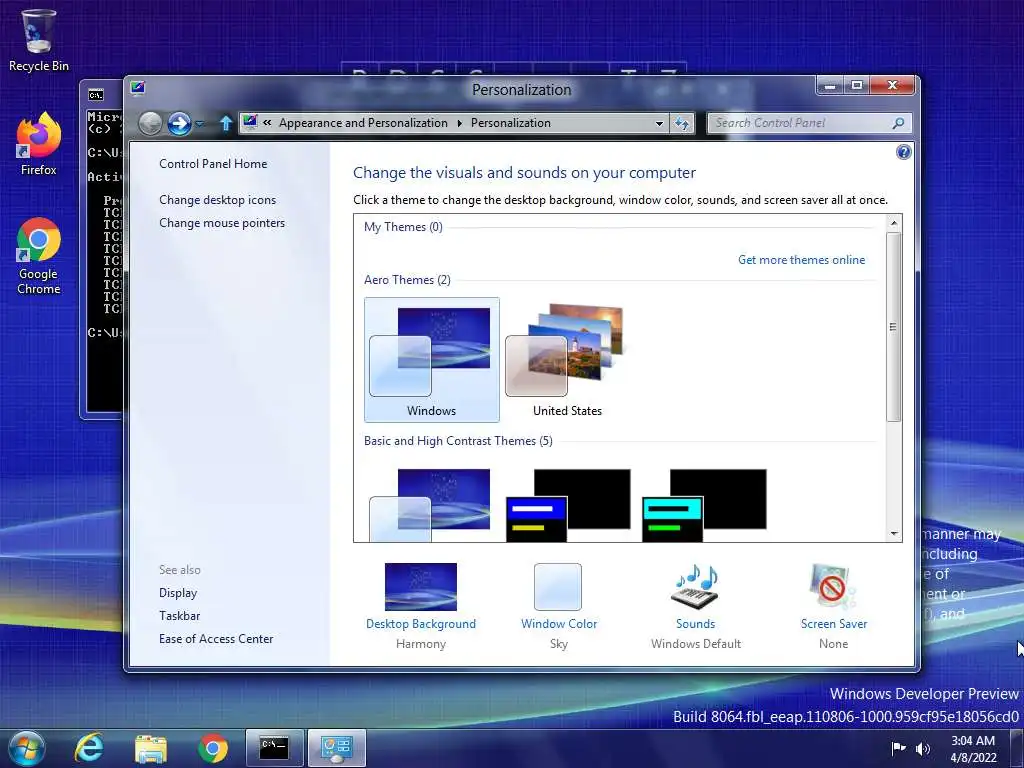Image resolution: width=1024 pixels, height=768 pixels.
Task: Go up one level arrow
Action: (225, 123)
